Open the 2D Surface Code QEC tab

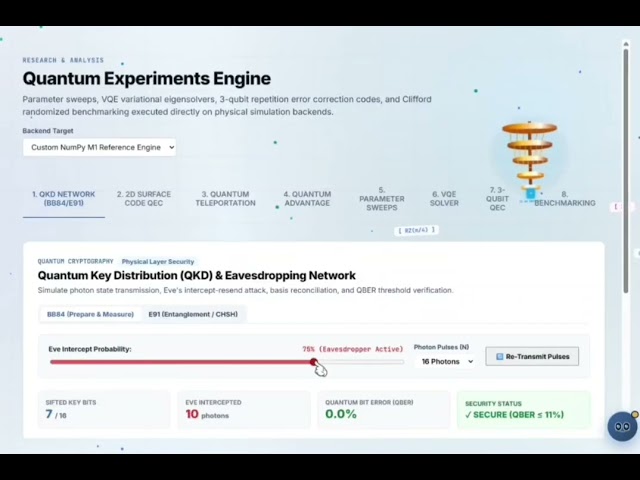144,199
